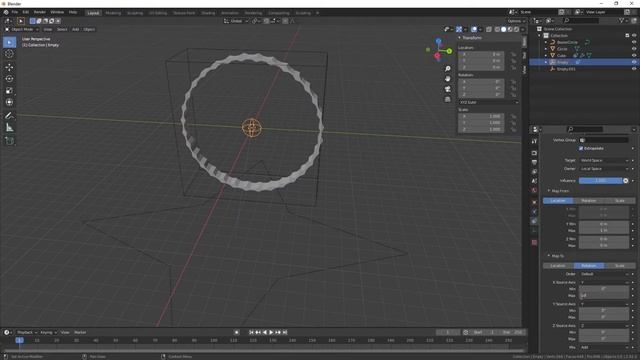The height and width of the screenshot is (360, 640).
Task: Click the timeline Playback button
Action: tap(27, 333)
